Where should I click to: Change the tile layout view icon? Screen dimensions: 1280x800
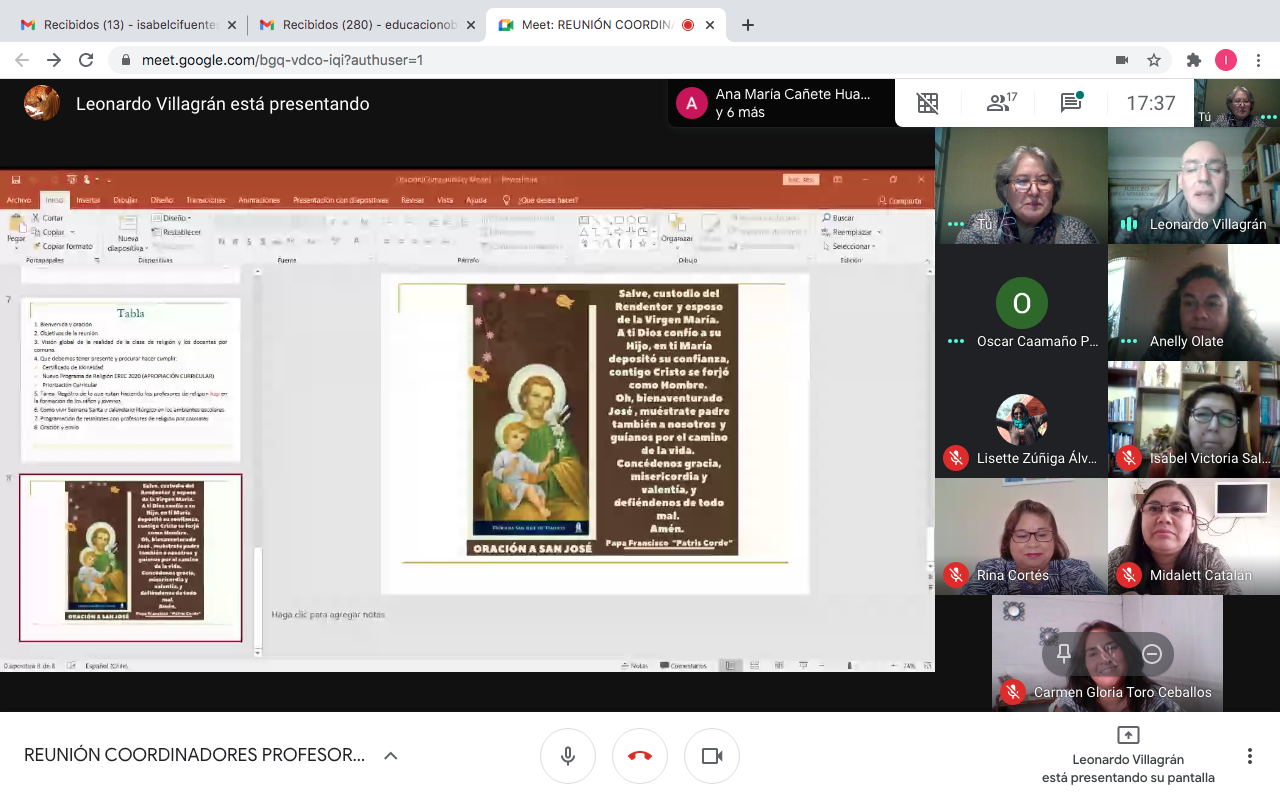tap(928, 103)
